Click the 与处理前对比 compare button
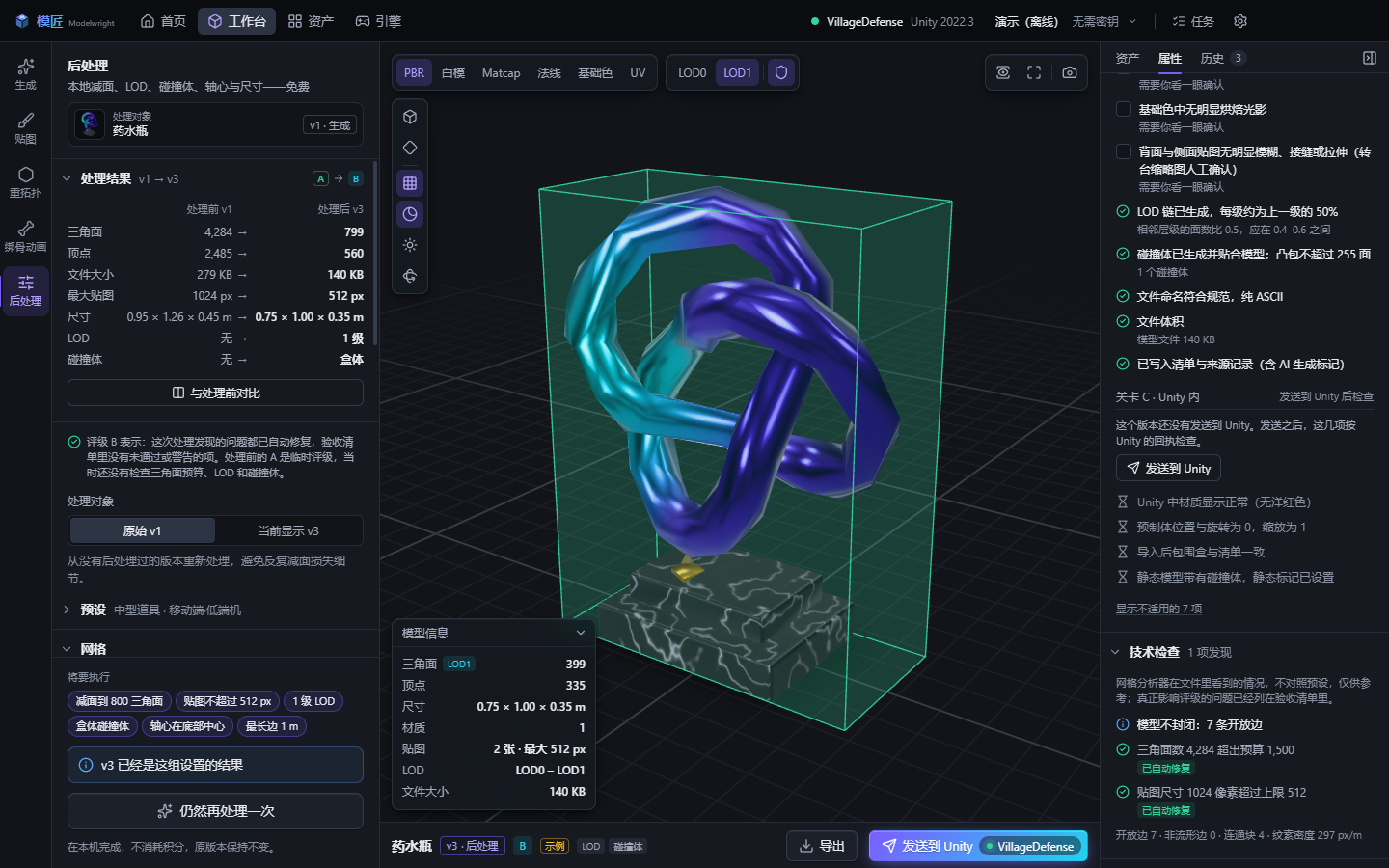The image size is (1389, 868). (215, 393)
